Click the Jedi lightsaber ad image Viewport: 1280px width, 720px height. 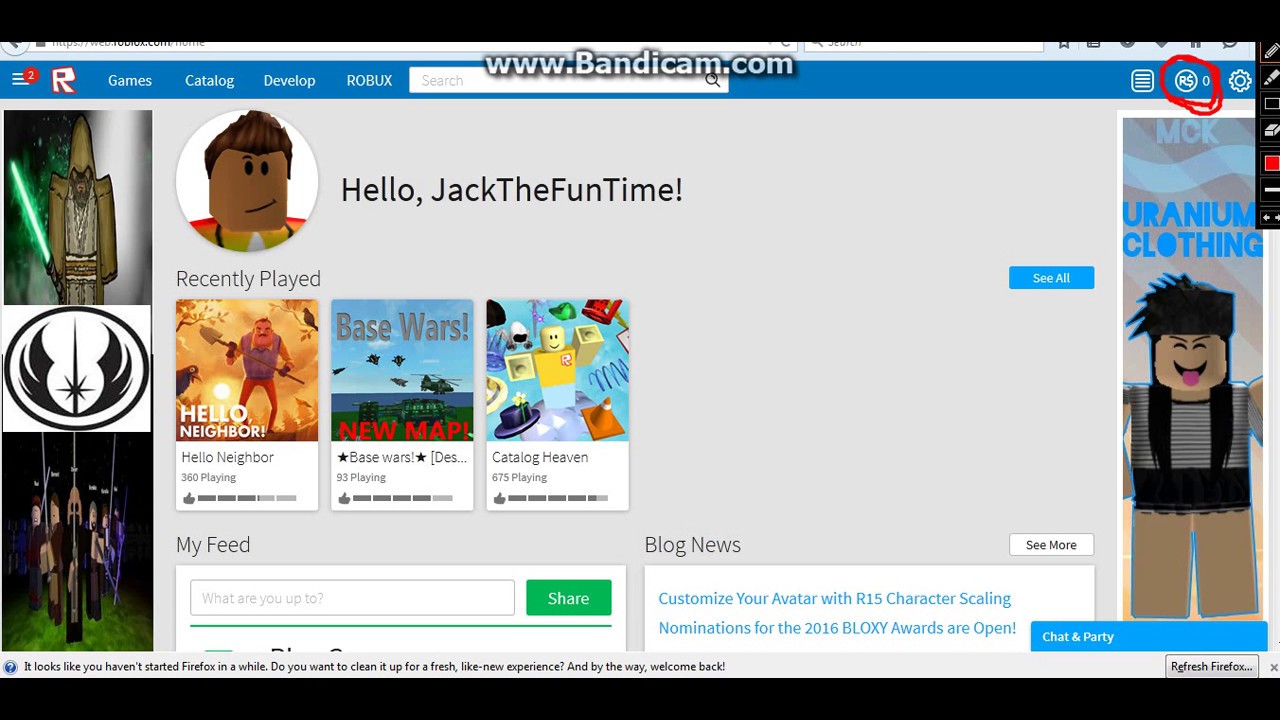(x=78, y=207)
